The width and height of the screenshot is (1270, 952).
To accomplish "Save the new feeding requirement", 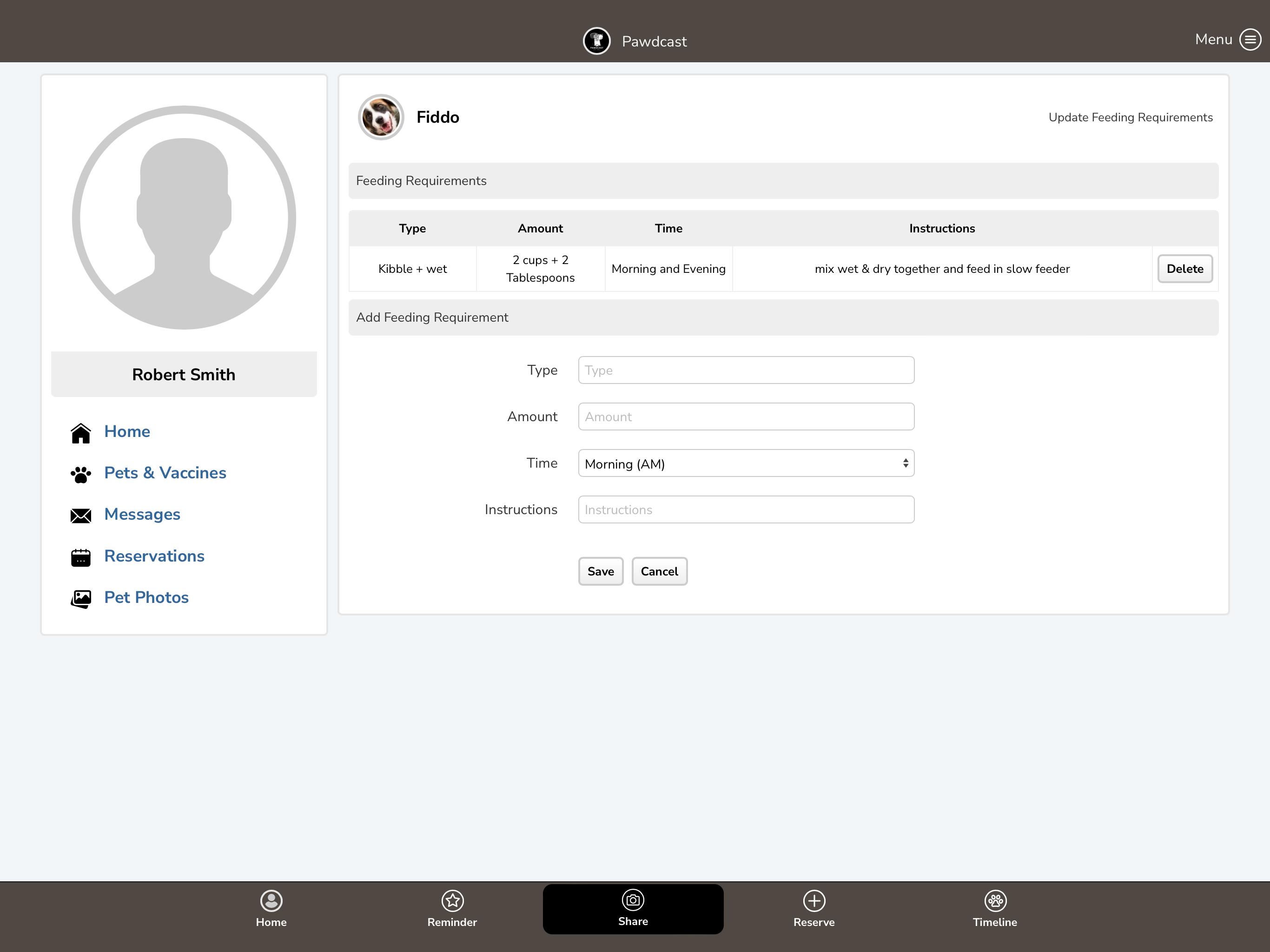I will (x=601, y=571).
